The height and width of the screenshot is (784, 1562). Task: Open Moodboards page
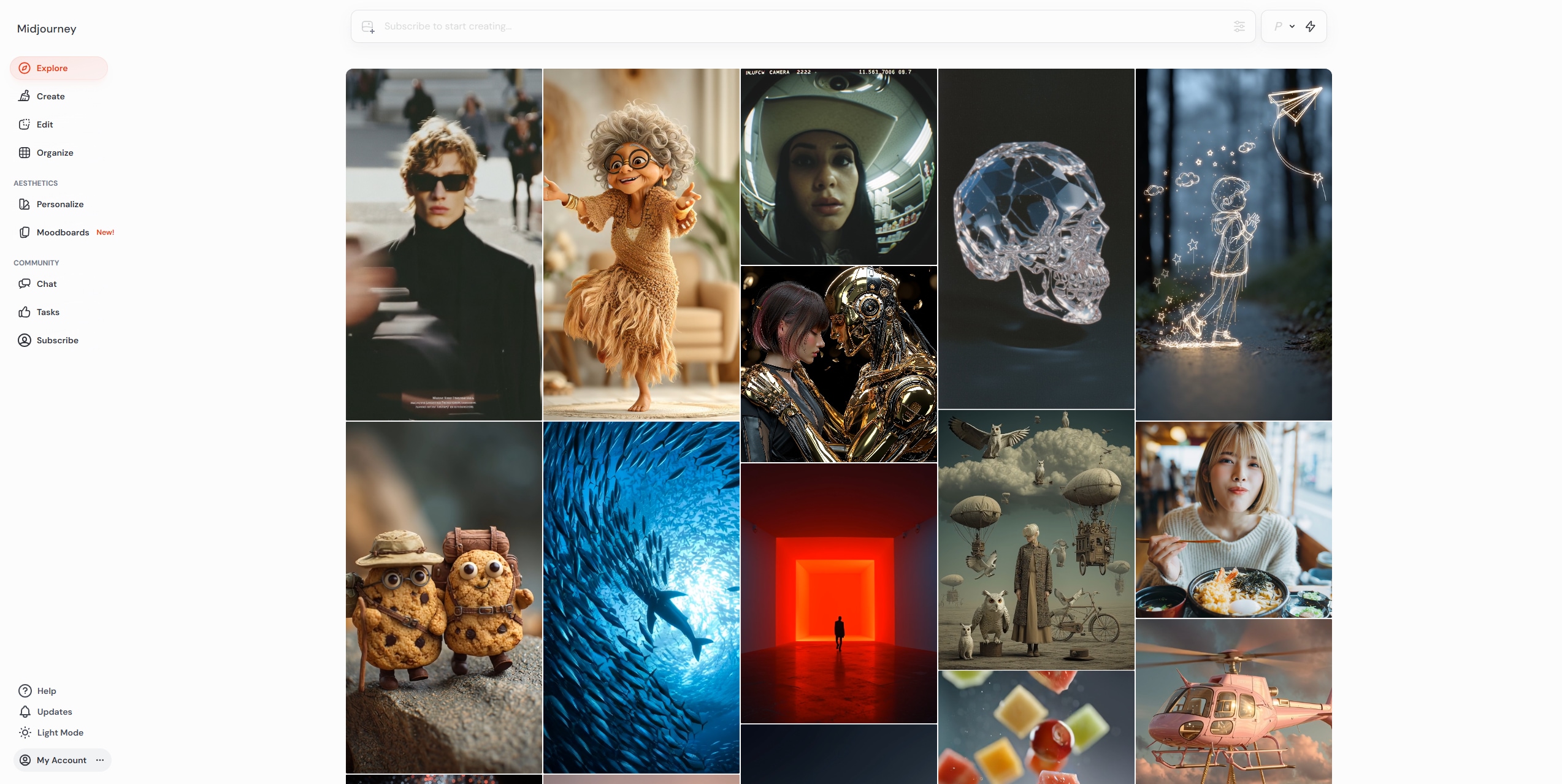pos(63,232)
